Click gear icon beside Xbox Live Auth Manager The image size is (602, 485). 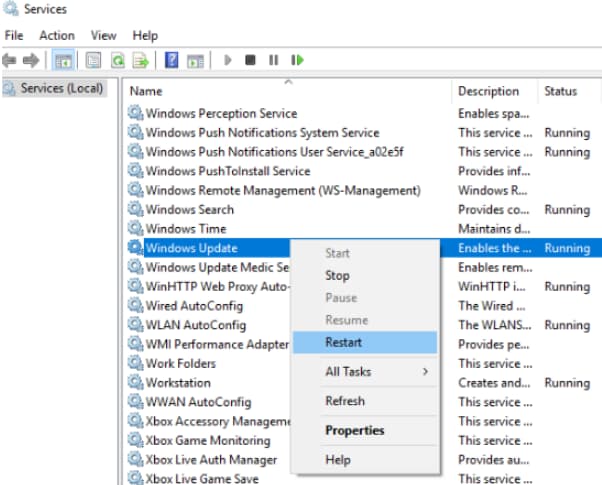135,459
